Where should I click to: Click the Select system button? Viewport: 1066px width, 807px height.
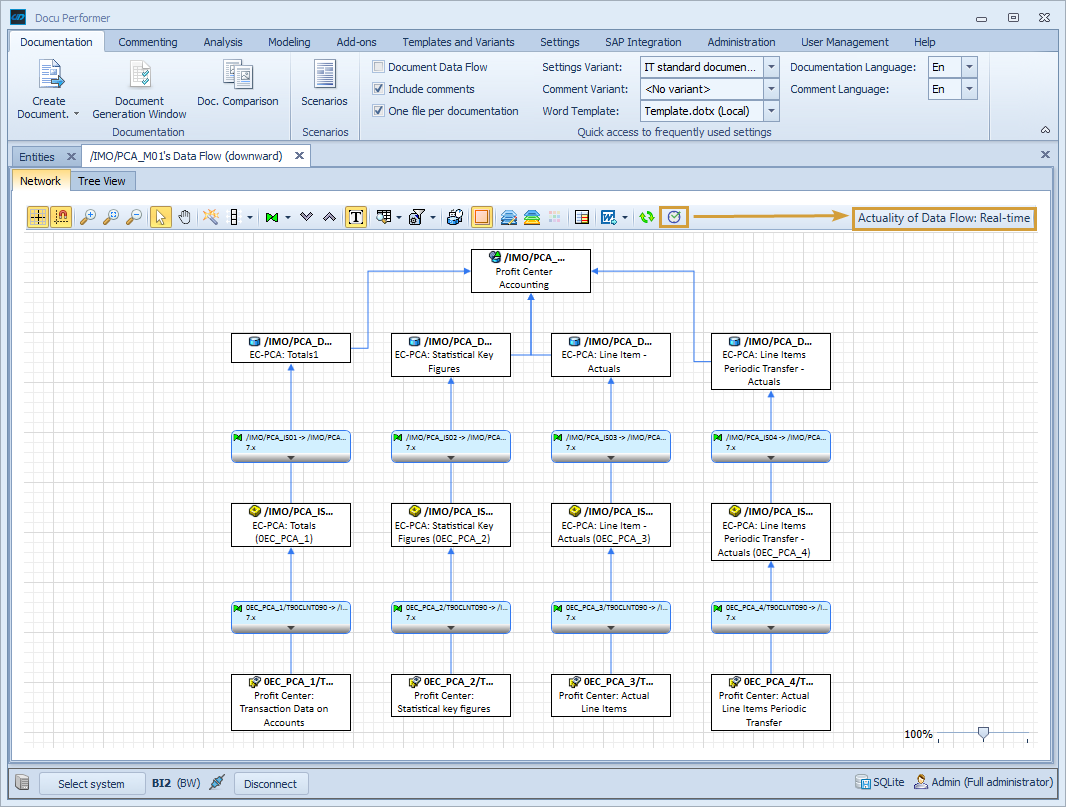[x=92, y=783]
